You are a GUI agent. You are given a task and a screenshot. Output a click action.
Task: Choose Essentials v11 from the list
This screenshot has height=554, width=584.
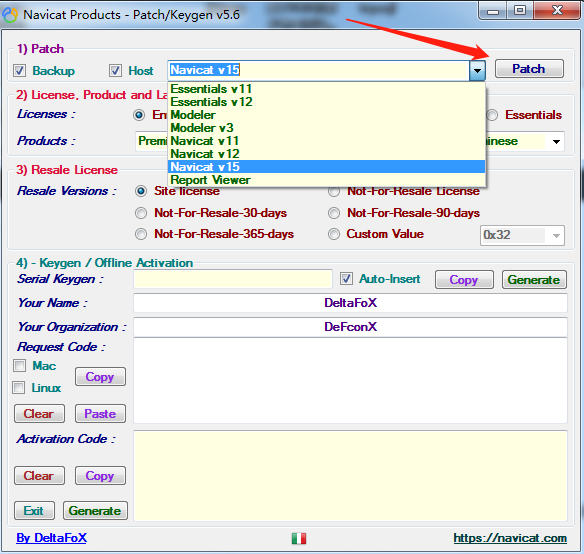click(327, 89)
